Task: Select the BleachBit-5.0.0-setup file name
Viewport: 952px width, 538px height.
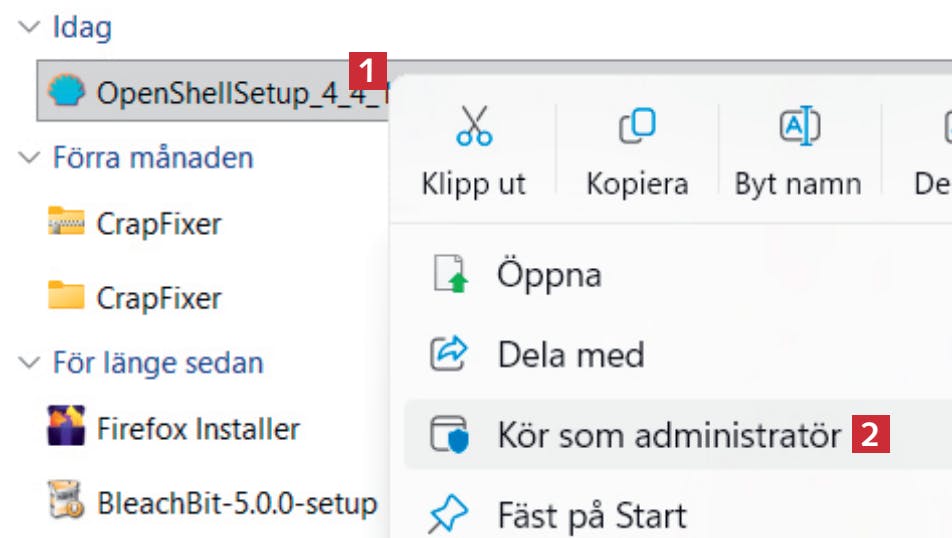Action: [x=237, y=502]
